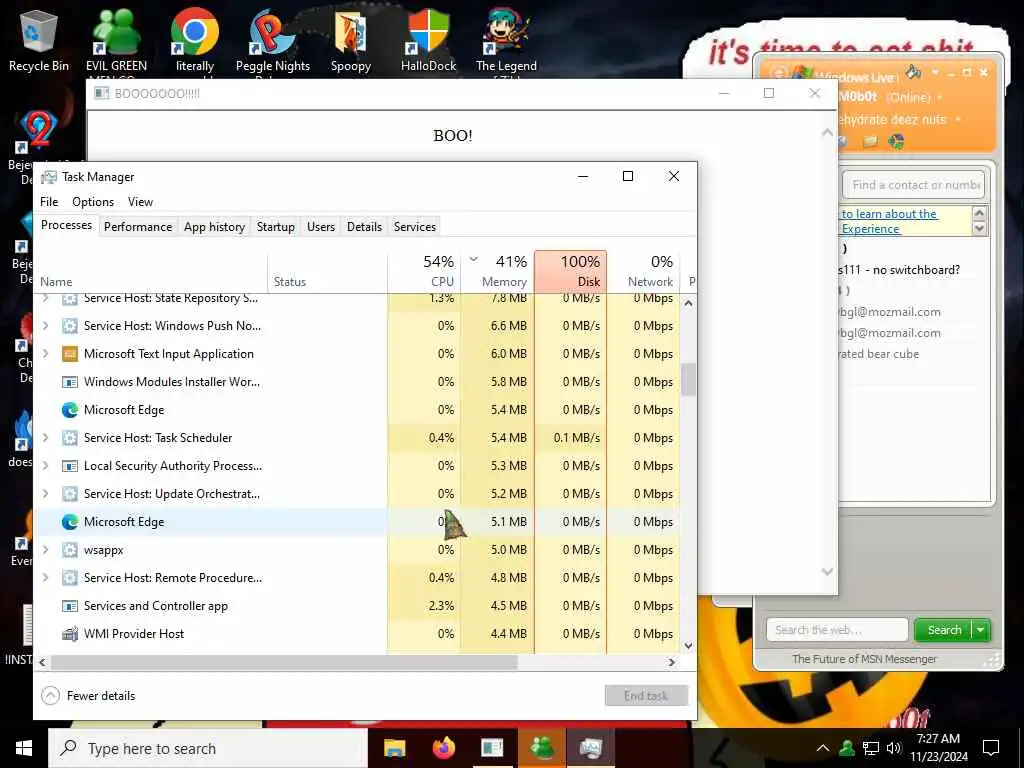
Task: Open the Recycle Bin desktop icon
Action: (39, 40)
